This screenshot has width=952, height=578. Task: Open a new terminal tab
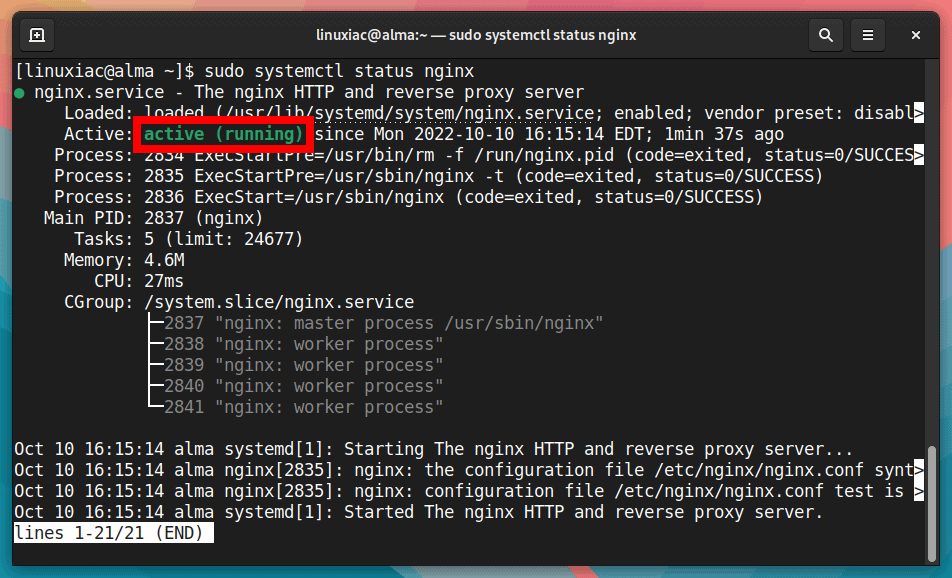[x=37, y=35]
